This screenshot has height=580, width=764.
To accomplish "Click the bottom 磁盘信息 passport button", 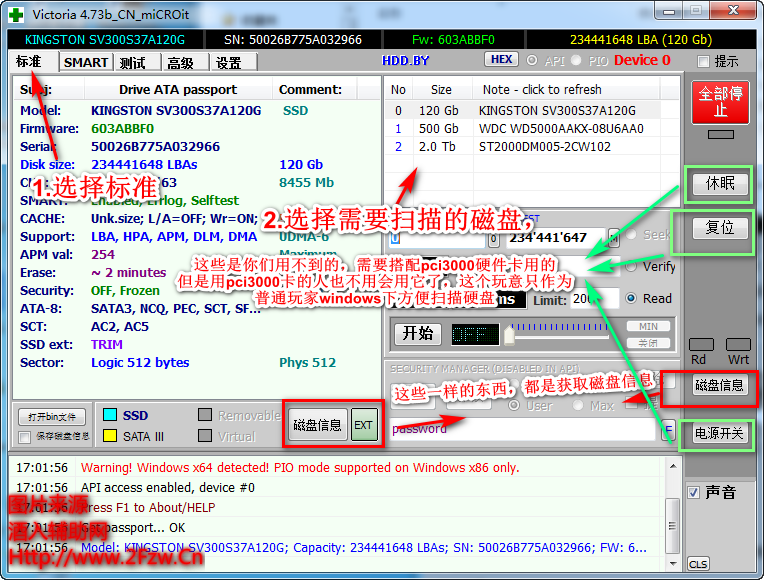I will [x=317, y=425].
